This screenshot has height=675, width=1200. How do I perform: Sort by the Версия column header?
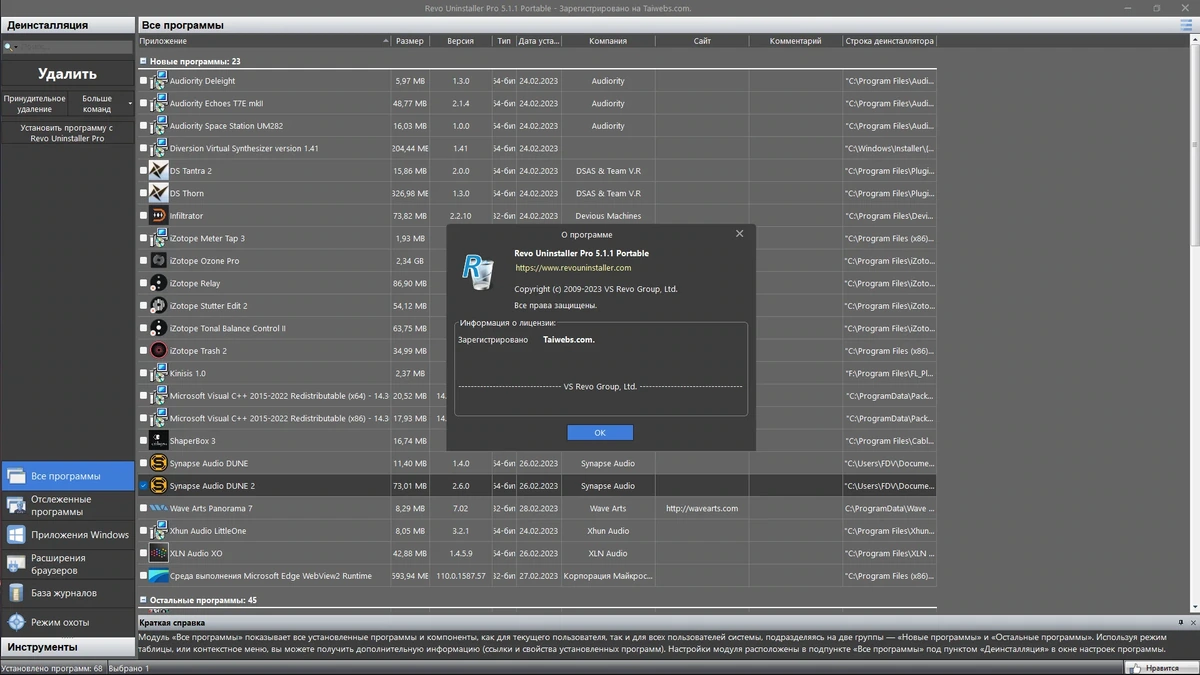[x=460, y=41]
